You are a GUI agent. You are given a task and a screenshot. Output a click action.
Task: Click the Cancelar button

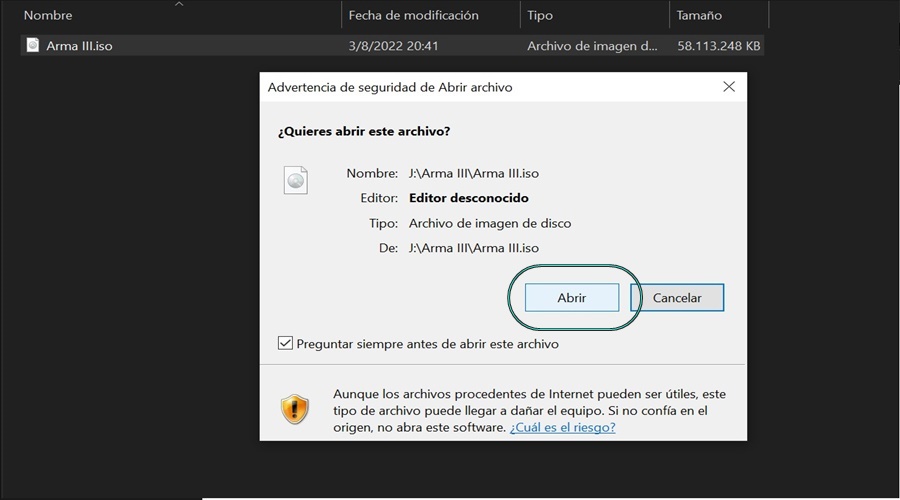click(x=677, y=297)
